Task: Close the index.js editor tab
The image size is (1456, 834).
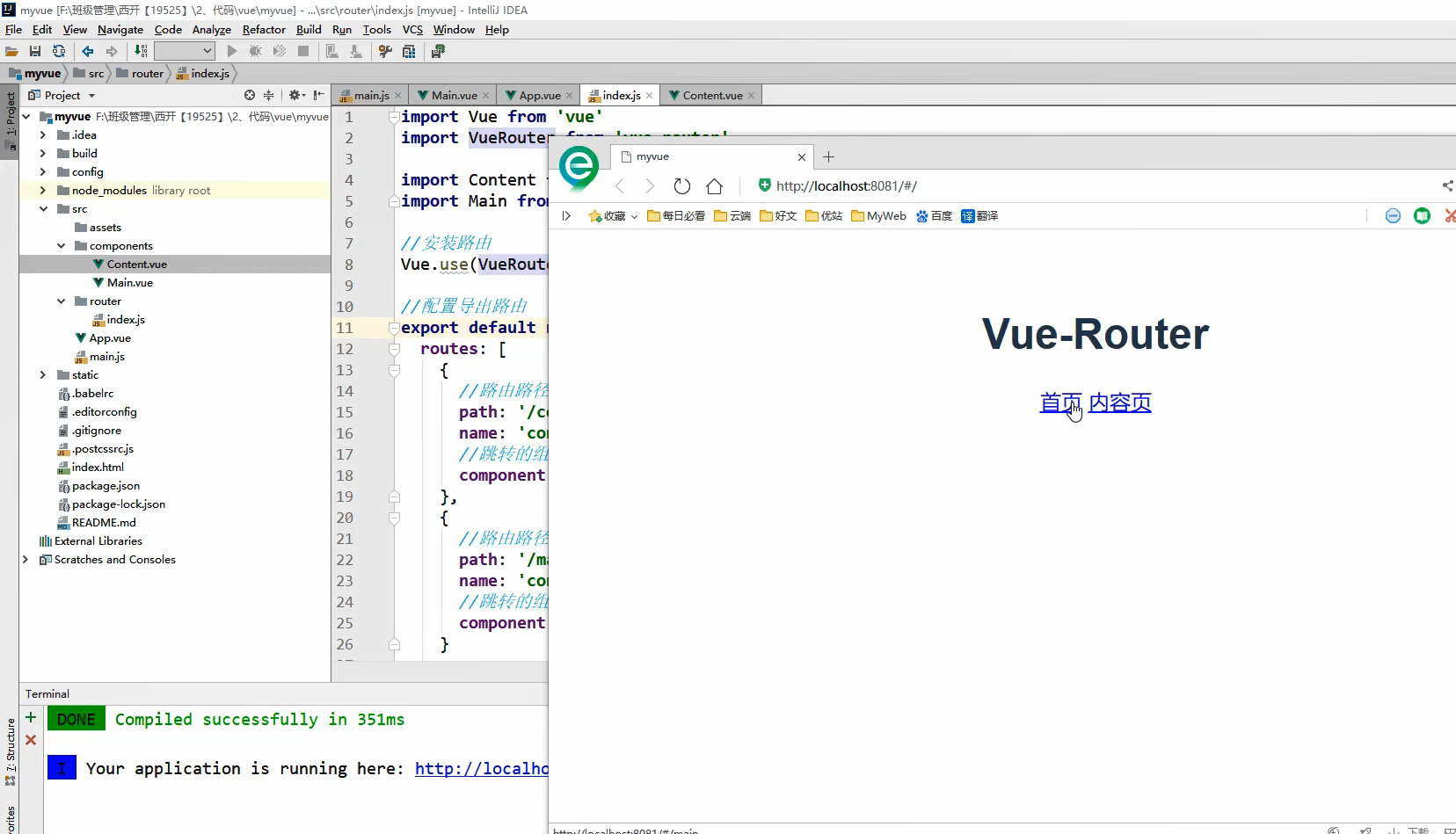Action: pyautogui.click(x=649, y=96)
